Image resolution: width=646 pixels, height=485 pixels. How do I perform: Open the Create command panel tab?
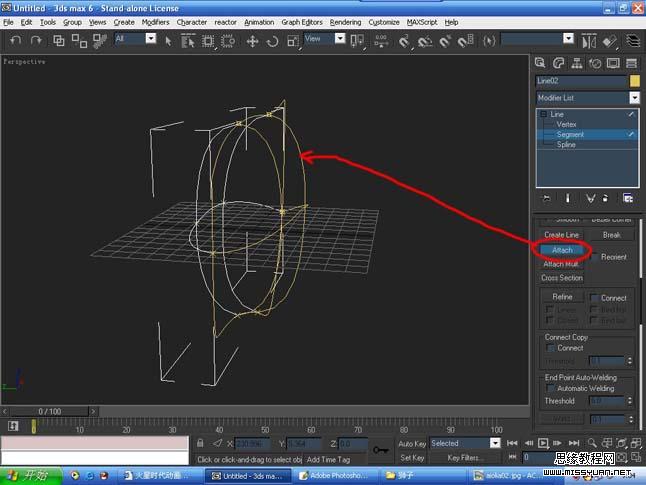pos(540,63)
